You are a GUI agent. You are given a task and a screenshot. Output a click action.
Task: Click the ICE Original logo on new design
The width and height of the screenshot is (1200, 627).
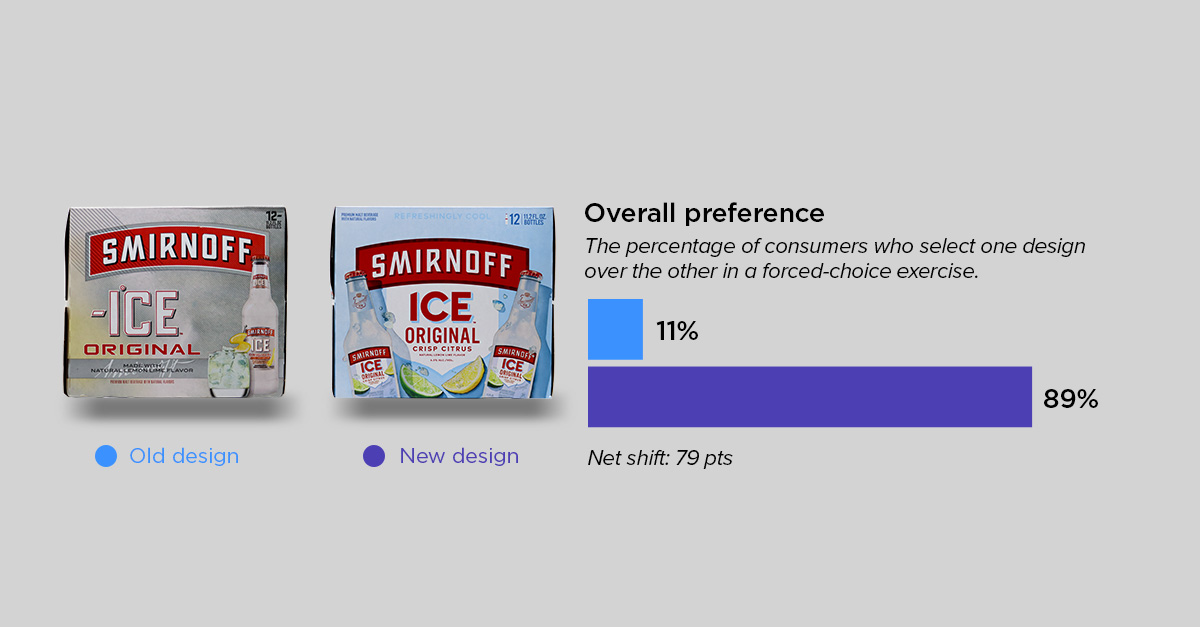(x=443, y=319)
